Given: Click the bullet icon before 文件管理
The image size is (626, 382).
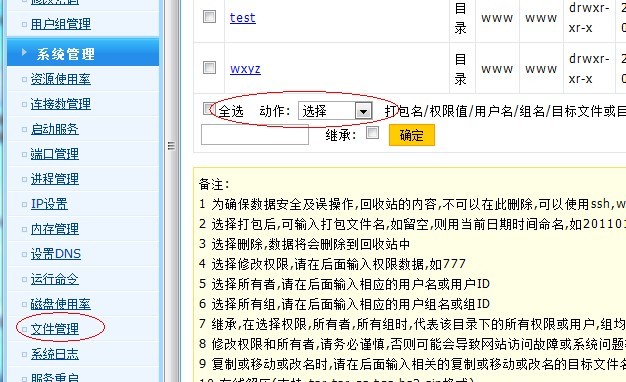Looking at the screenshot, I should coord(24,329).
